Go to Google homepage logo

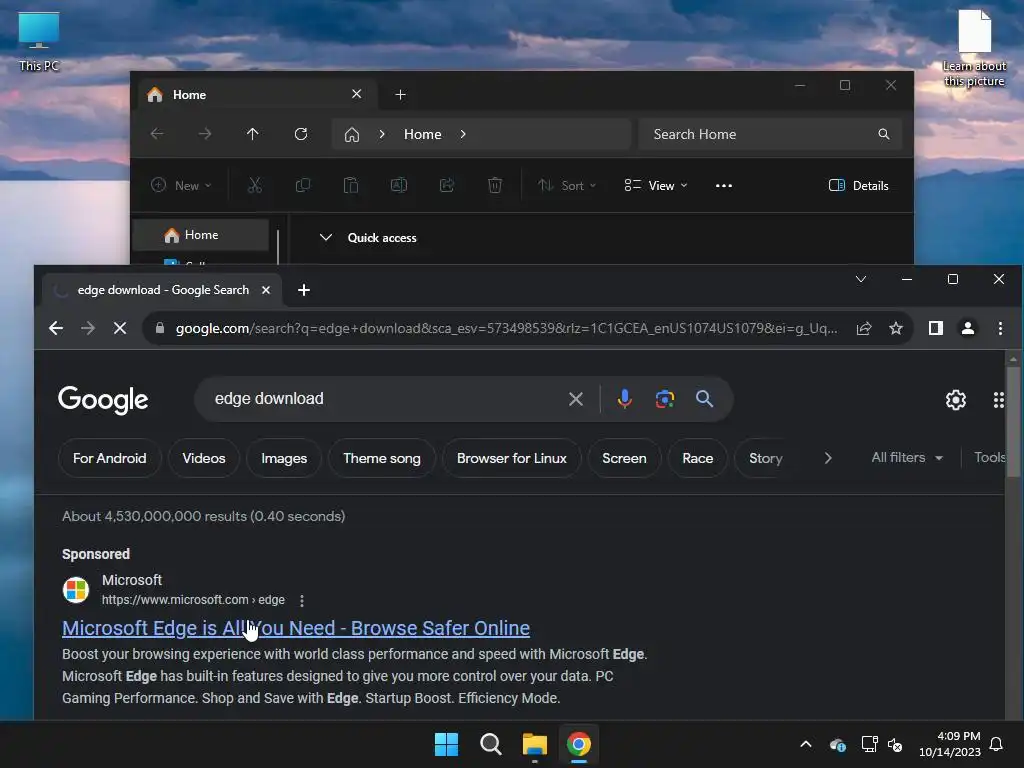pyautogui.click(x=103, y=400)
